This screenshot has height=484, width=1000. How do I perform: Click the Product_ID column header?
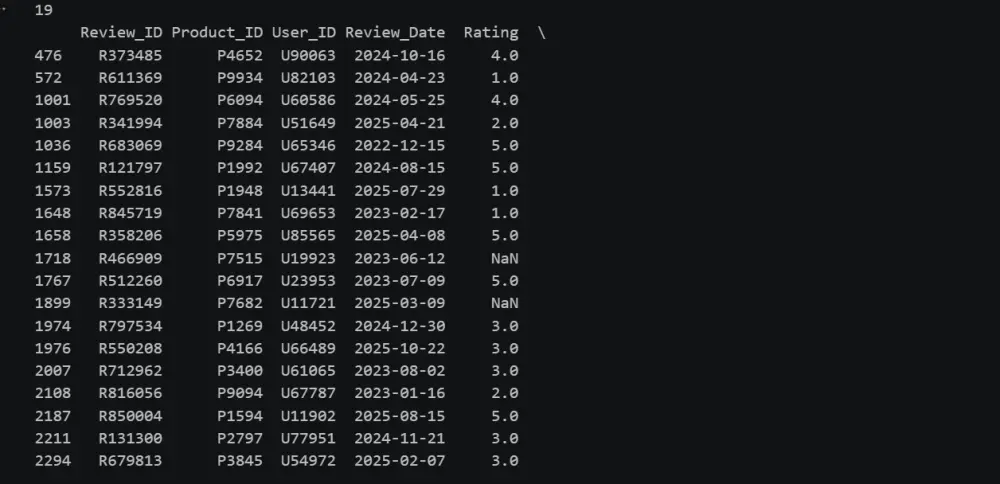point(217,33)
